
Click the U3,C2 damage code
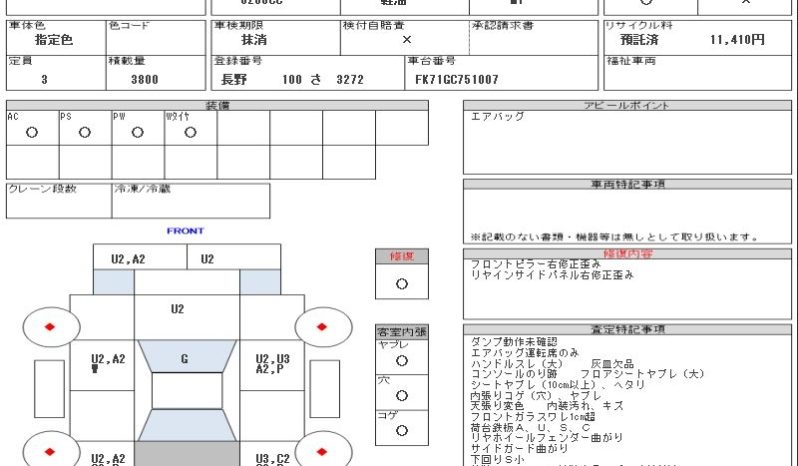[272, 459]
